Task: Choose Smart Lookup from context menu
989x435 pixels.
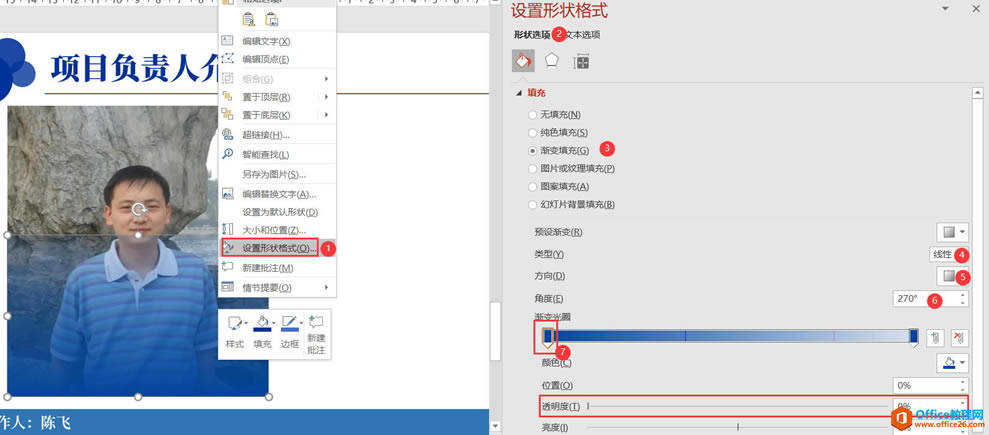Action: pyautogui.click(x=277, y=154)
